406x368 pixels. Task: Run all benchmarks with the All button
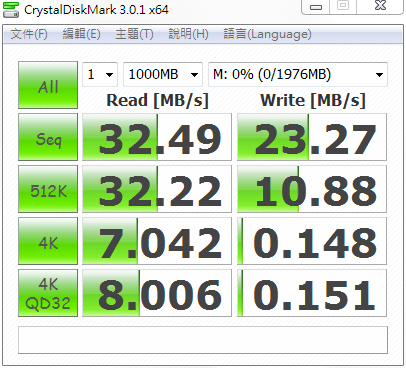point(48,85)
